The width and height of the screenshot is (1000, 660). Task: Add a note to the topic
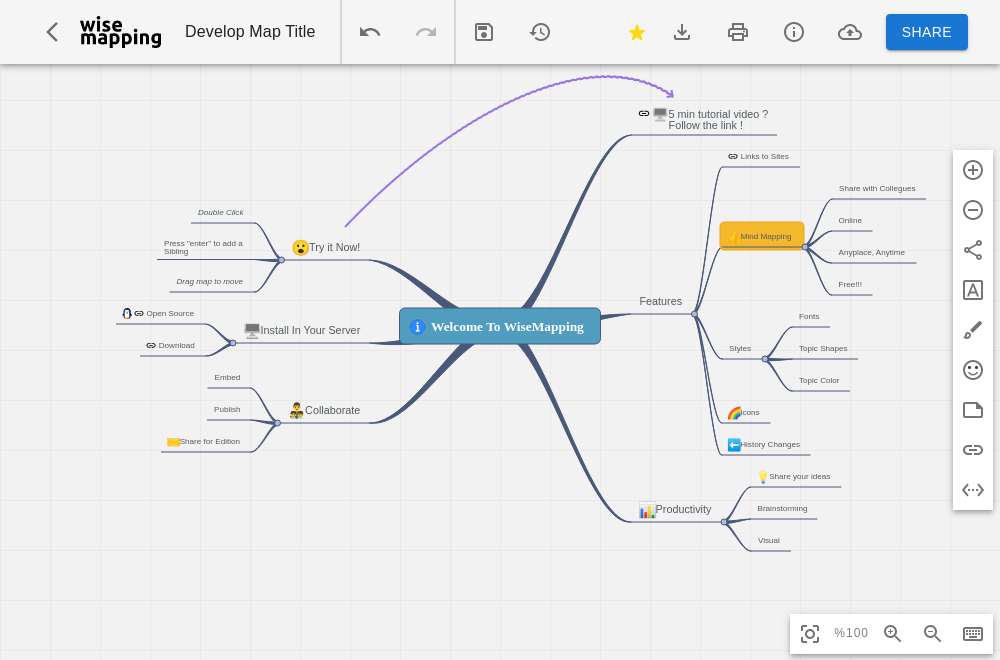(973, 410)
